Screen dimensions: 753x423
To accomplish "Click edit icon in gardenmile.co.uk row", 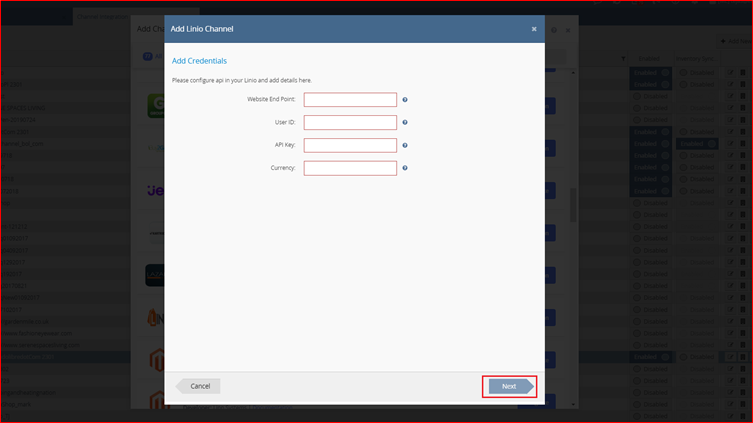I will 730,322.
